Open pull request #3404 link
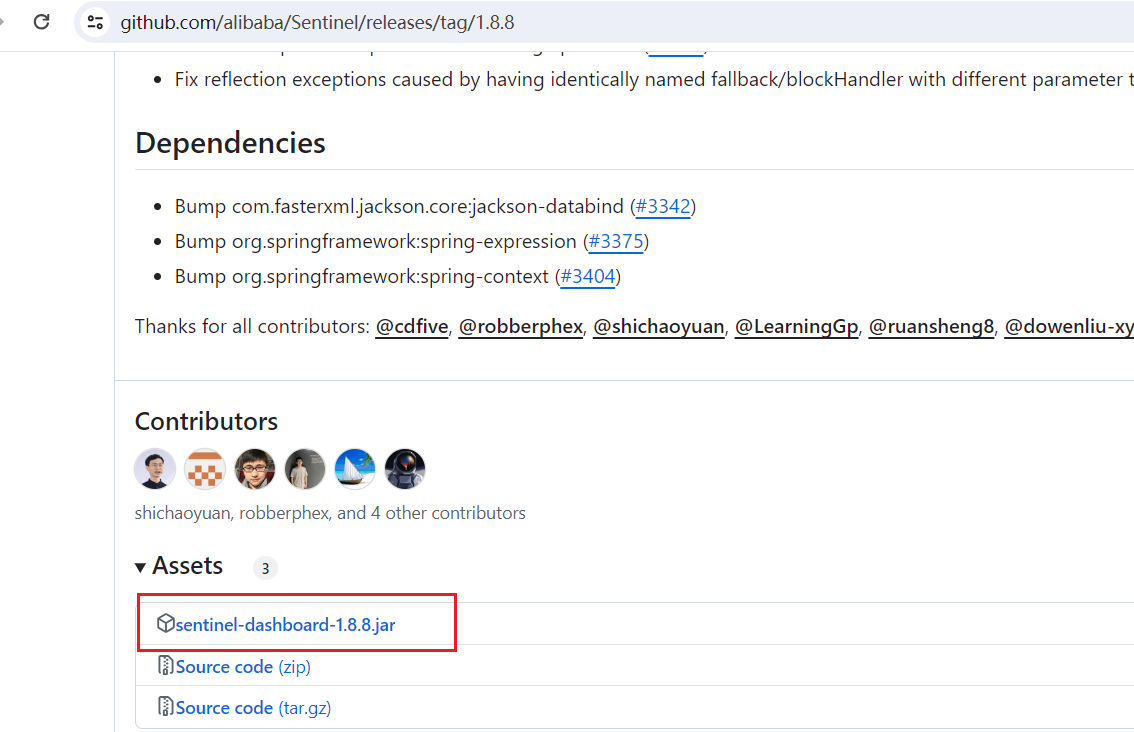 [x=588, y=277]
